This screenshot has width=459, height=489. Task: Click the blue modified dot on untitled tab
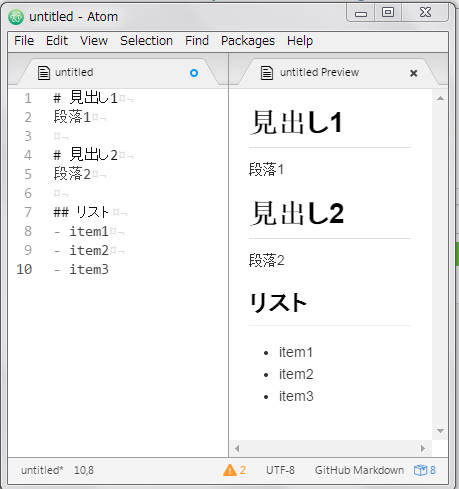coord(194,73)
